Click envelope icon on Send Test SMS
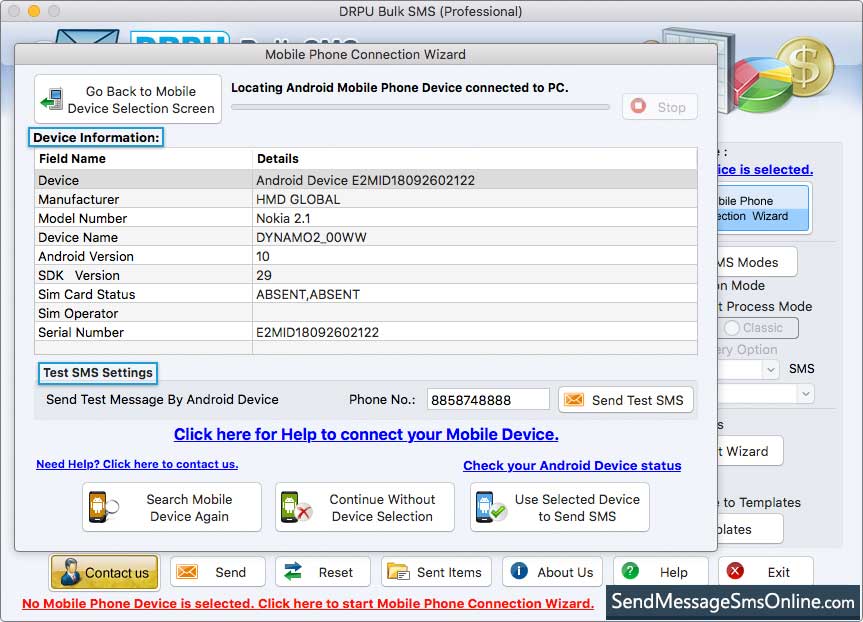863x622 pixels. click(x=573, y=400)
